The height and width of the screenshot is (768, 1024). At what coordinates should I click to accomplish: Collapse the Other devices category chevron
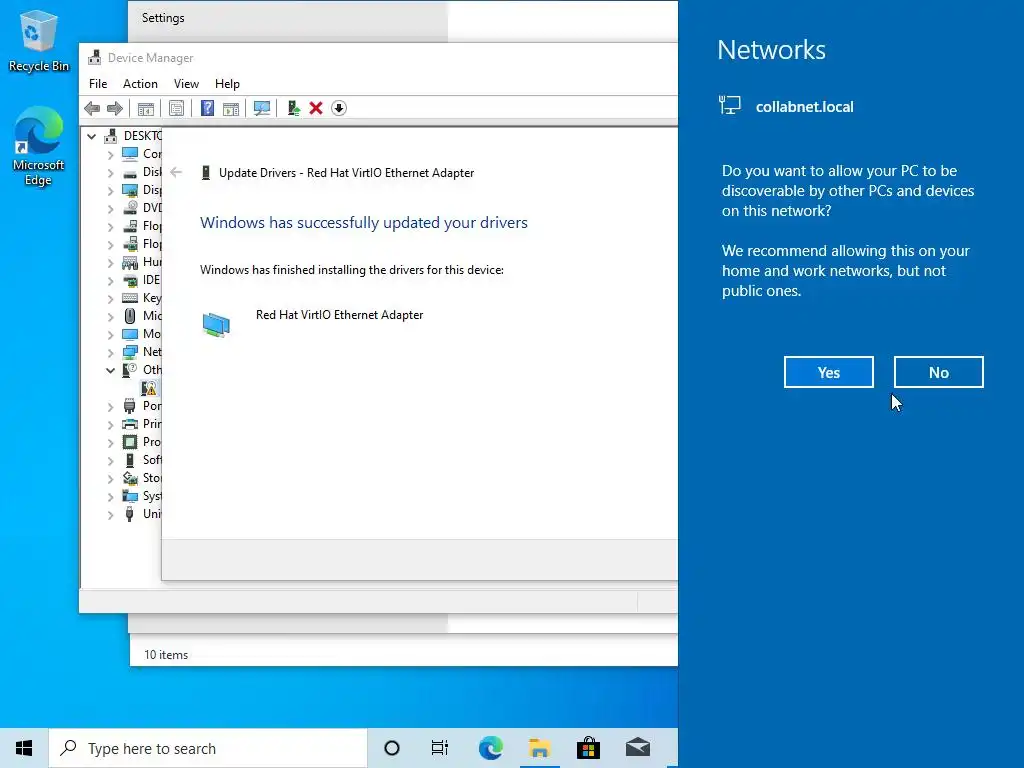click(x=110, y=370)
